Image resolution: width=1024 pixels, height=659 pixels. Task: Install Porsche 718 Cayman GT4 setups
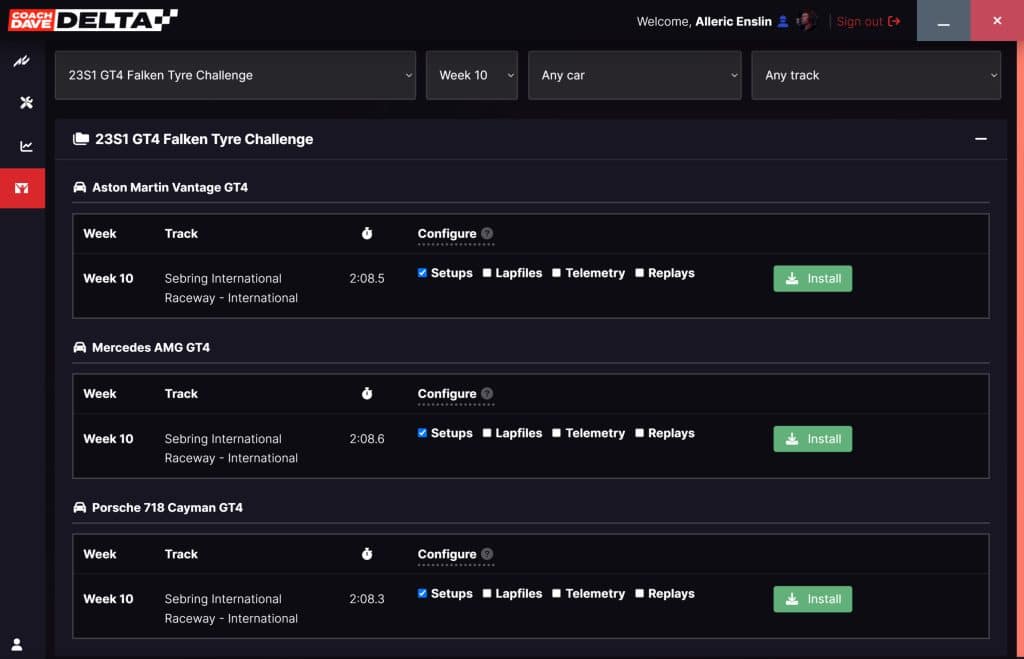pos(812,599)
